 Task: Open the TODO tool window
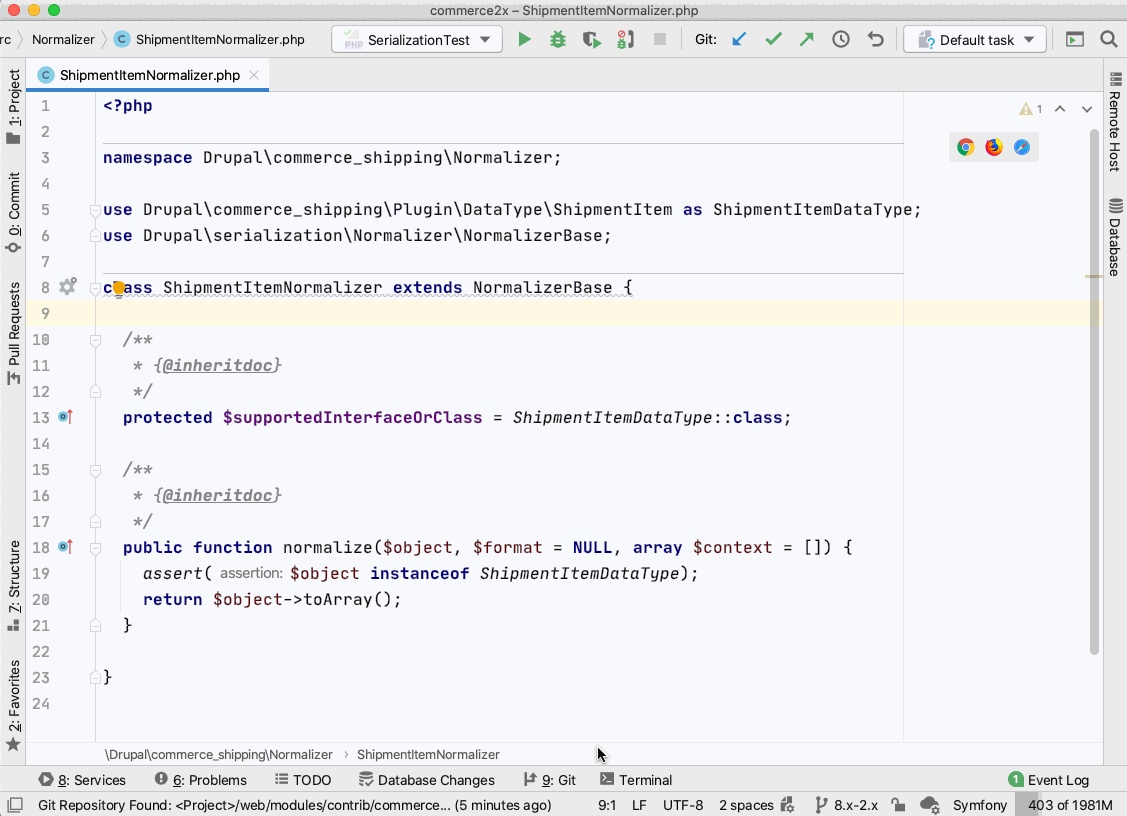point(303,780)
